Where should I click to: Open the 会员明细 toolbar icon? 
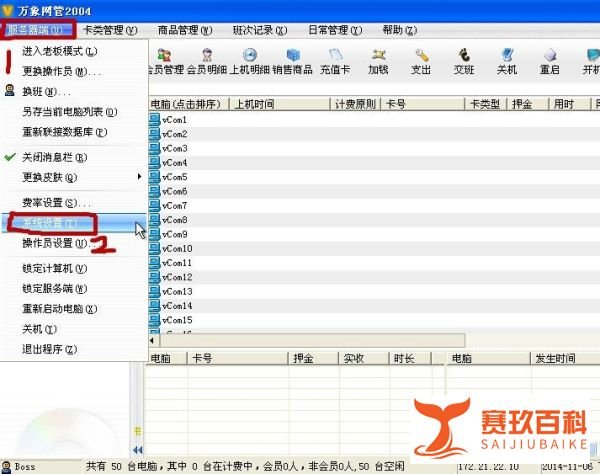click(207, 55)
